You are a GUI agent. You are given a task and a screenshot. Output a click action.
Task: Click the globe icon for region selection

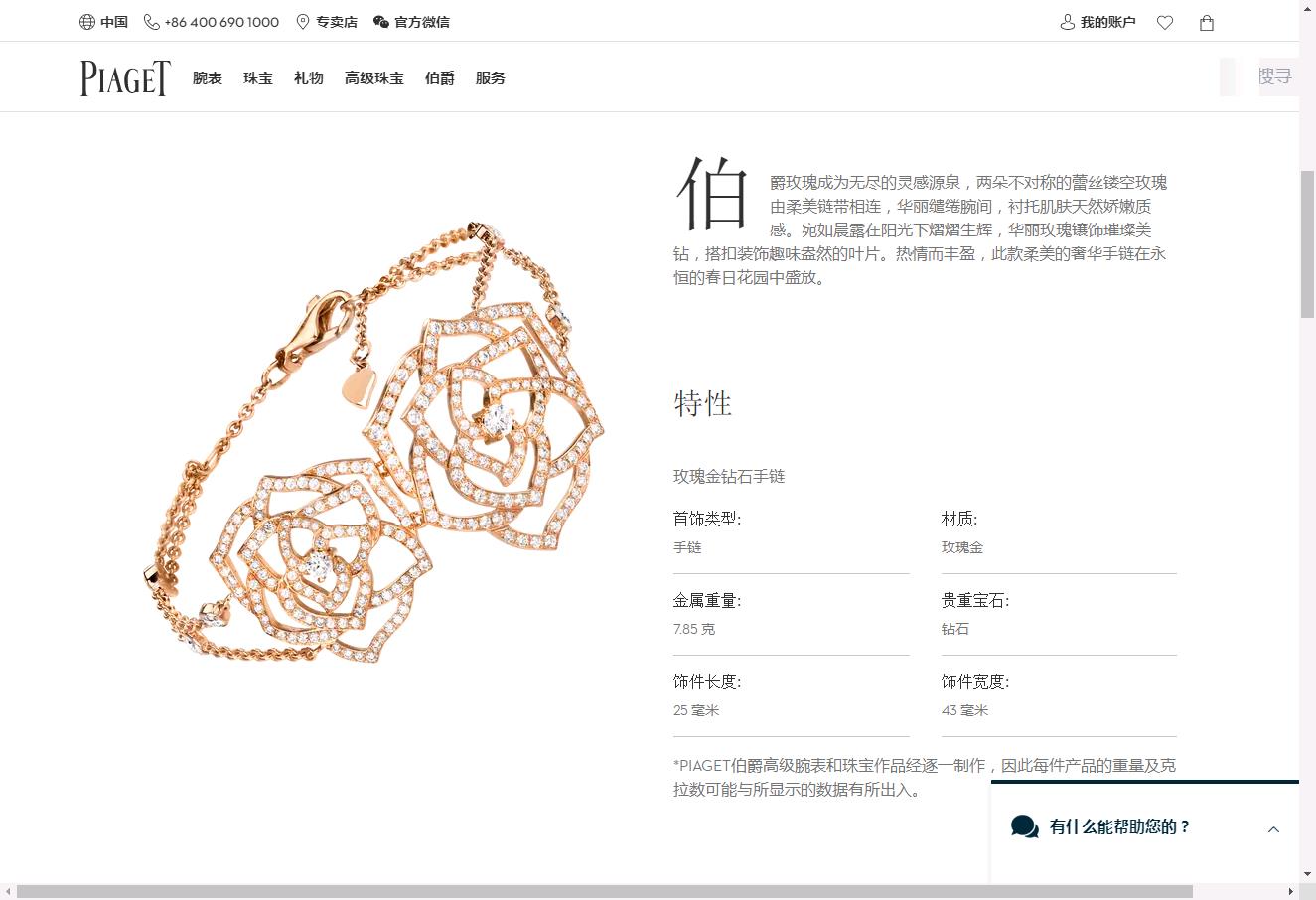[x=87, y=22]
